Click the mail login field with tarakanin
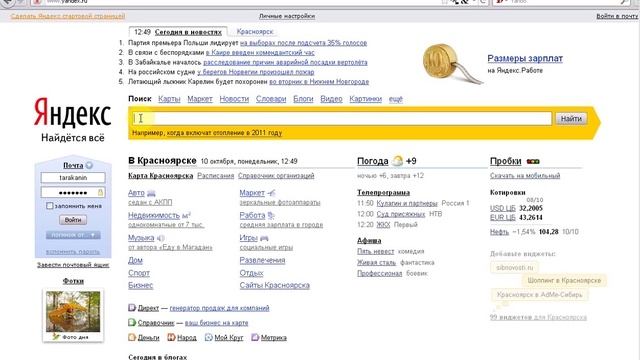The height and width of the screenshot is (360, 640). pos(73,178)
